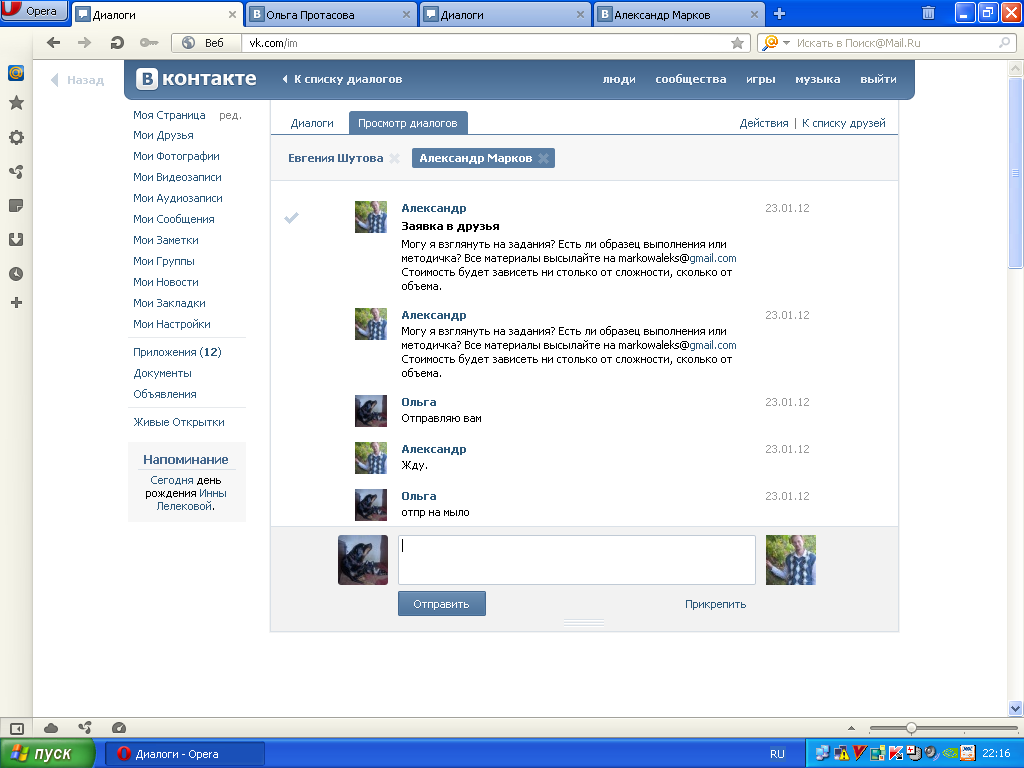The image size is (1024, 768).
Task: Click Прикрепить attachment link
Action: tap(715, 604)
